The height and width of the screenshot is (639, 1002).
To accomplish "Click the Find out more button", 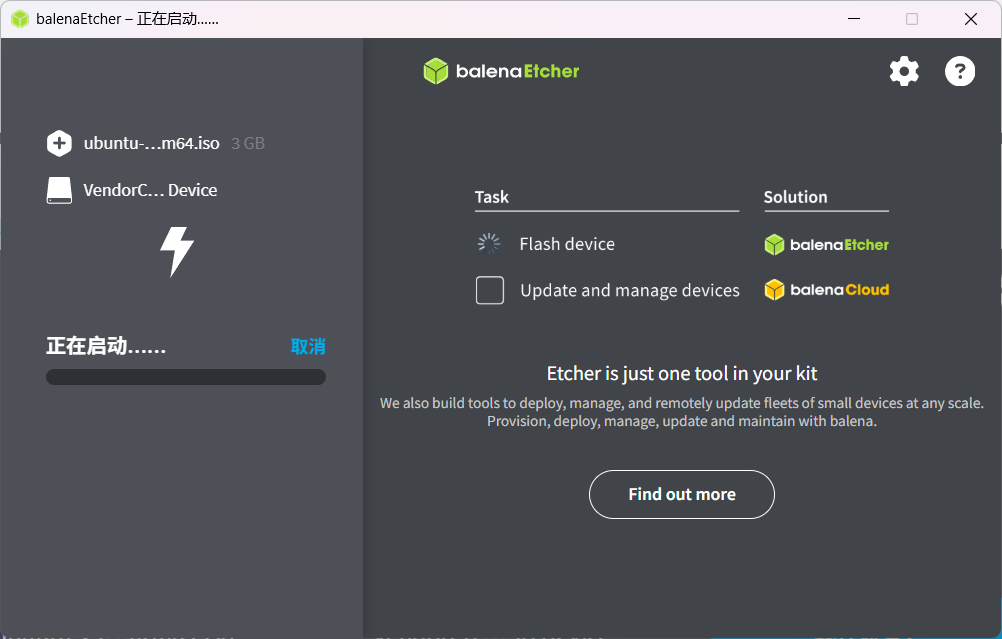I will coord(681,494).
